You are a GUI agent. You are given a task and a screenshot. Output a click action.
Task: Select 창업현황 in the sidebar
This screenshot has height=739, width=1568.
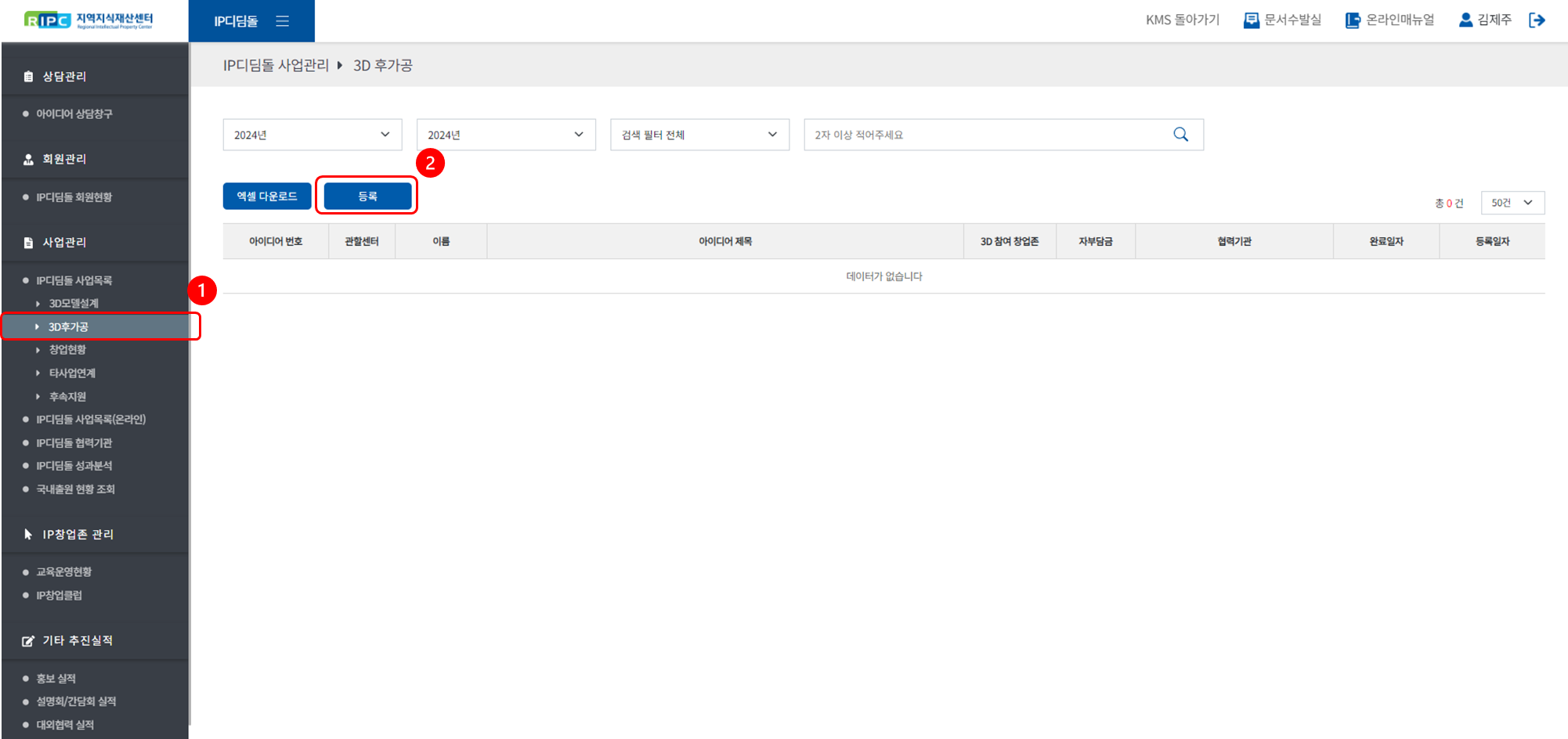(x=67, y=350)
